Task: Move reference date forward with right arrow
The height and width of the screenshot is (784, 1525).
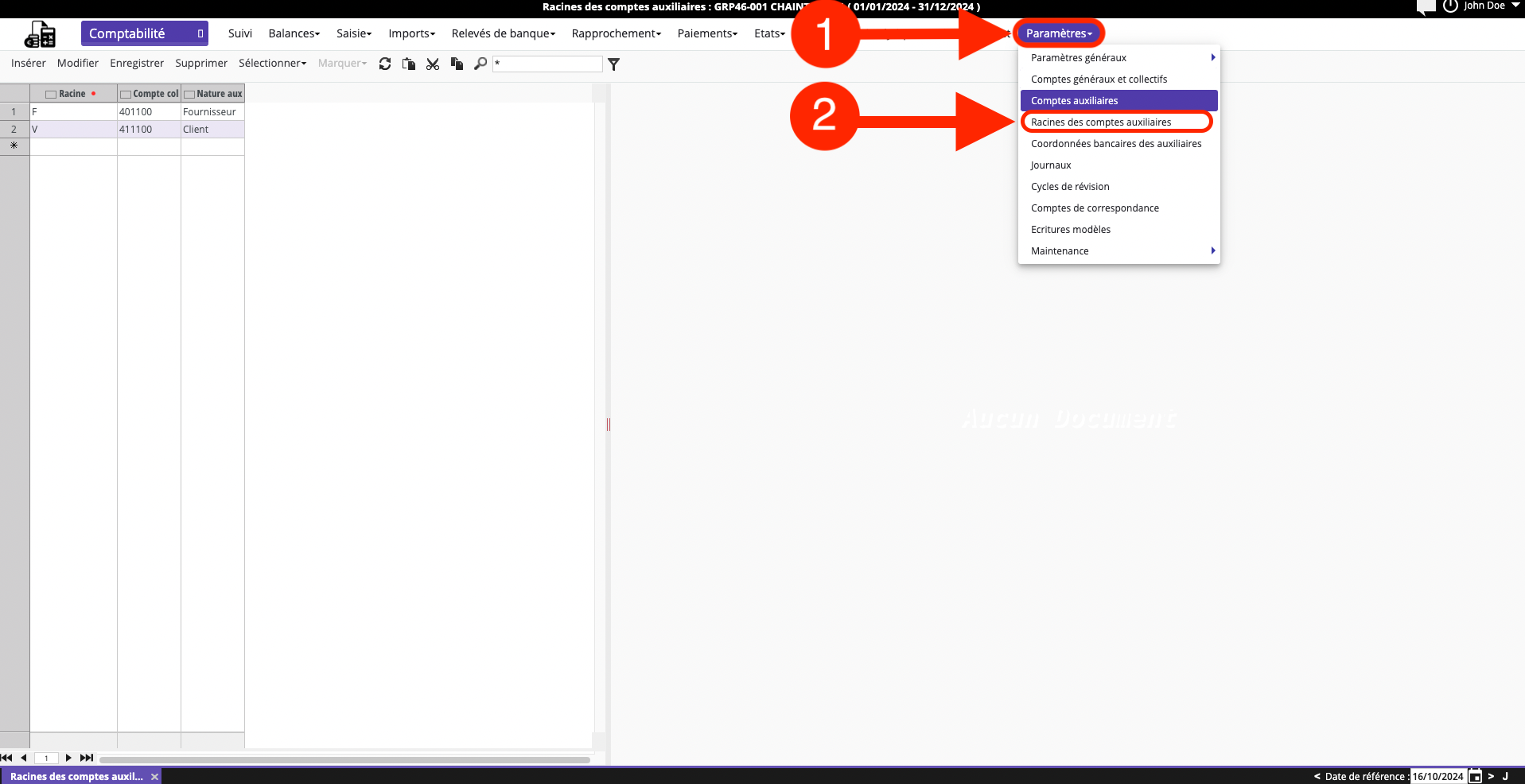Action: pos(1491,776)
